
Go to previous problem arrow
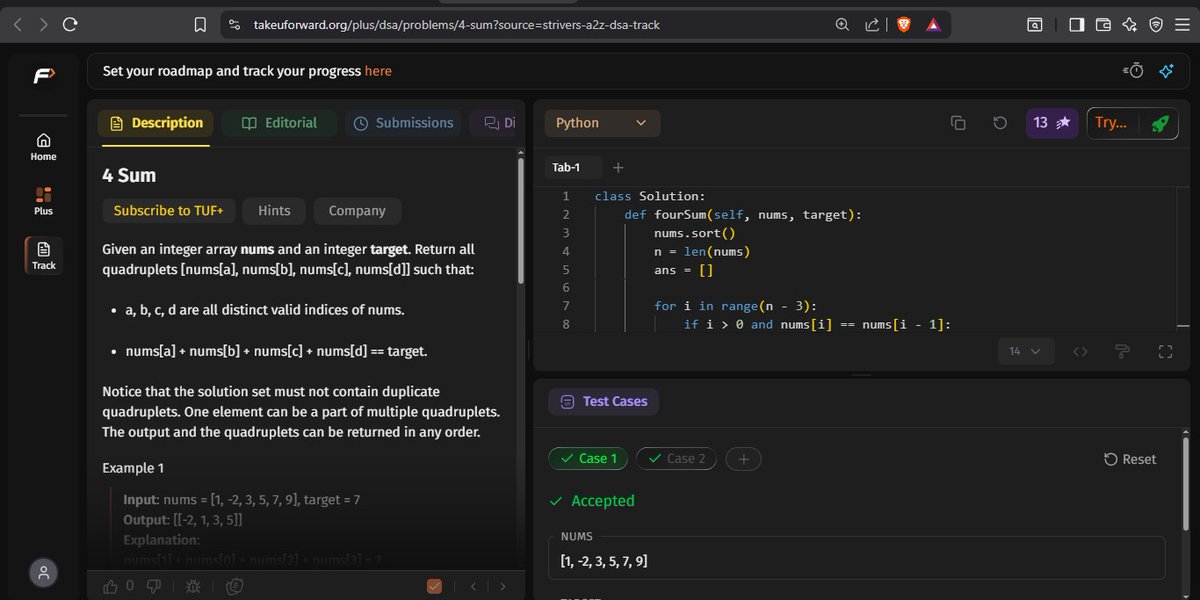tap(473, 586)
